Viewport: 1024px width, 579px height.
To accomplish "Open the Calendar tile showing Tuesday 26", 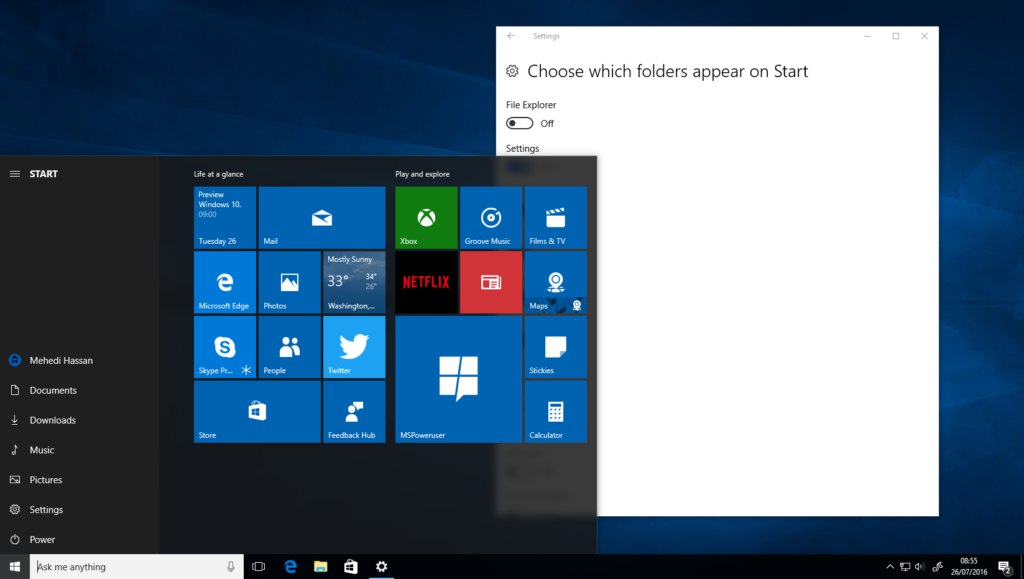I will pos(225,217).
